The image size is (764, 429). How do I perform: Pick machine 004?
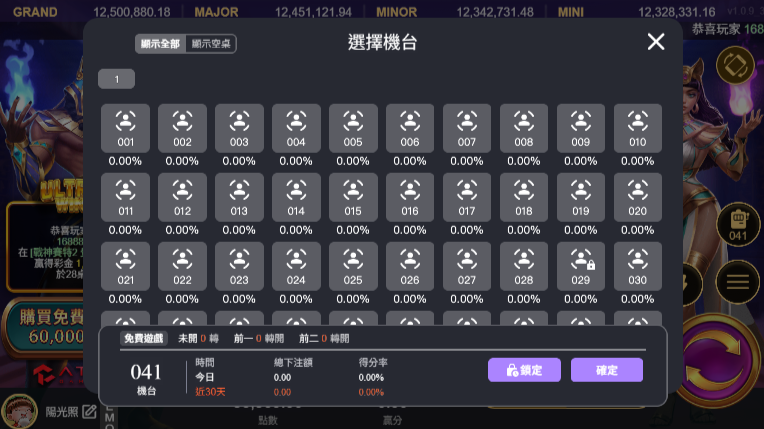pyautogui.click(x=296, y=128)
